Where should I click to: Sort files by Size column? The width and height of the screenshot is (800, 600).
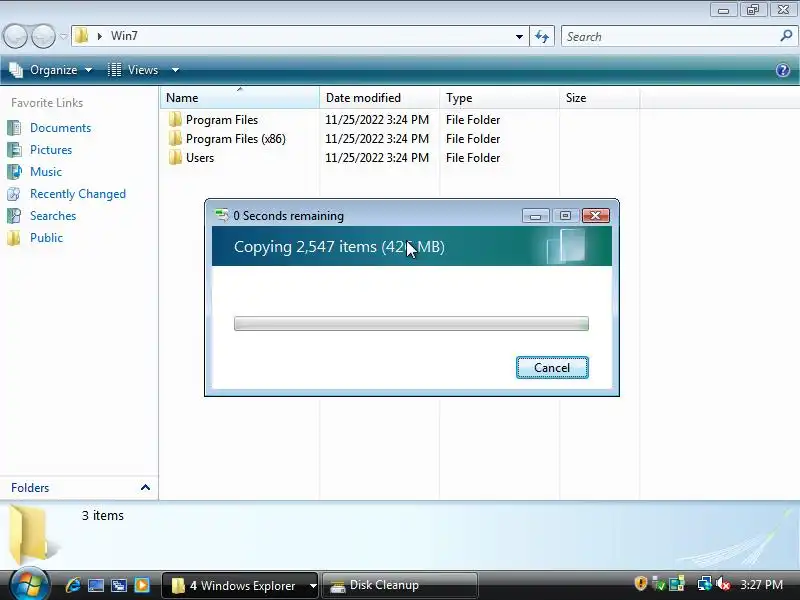(x=599, y=97)
